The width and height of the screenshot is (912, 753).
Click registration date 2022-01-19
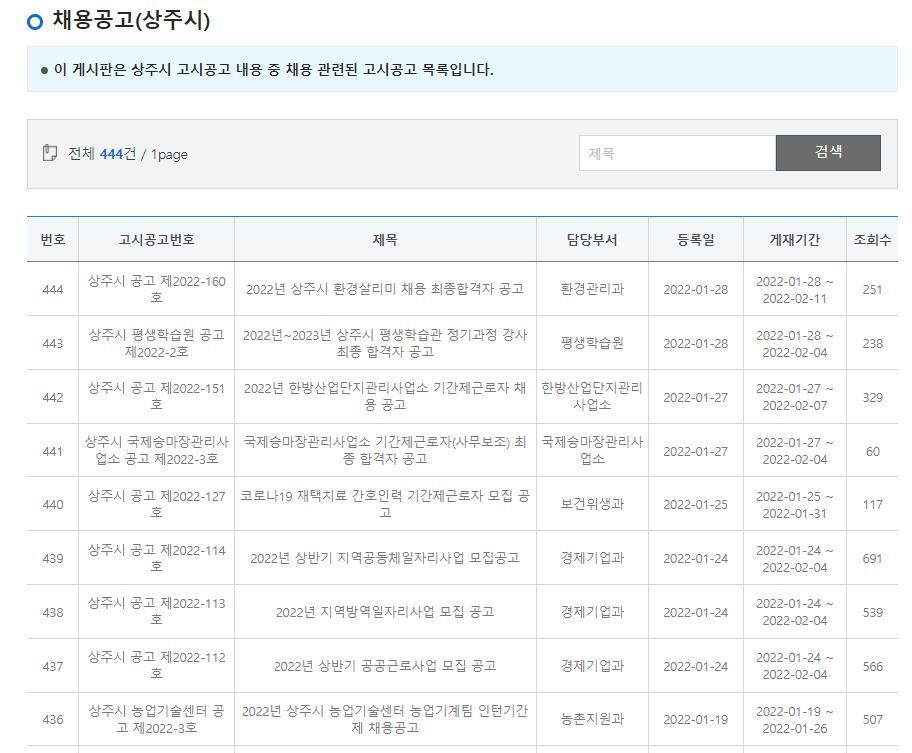696,720
